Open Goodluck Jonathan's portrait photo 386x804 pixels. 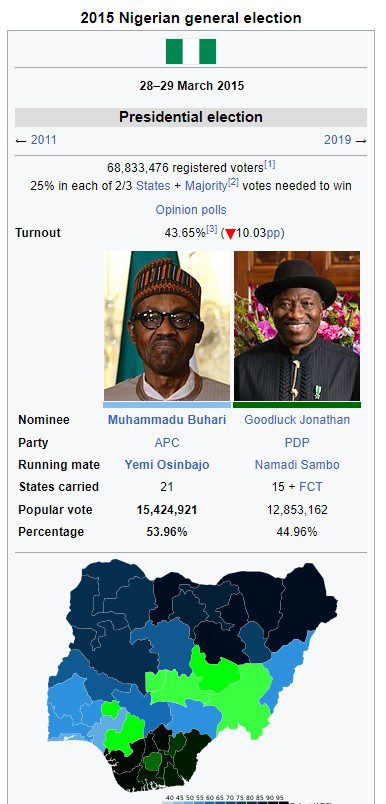tap(297, 326)
